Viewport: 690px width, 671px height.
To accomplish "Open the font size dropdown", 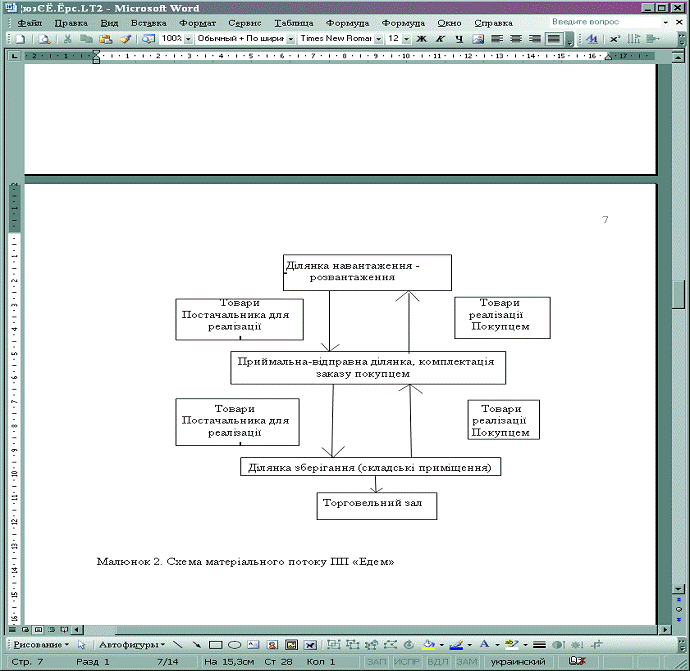I will pos(406,39).
